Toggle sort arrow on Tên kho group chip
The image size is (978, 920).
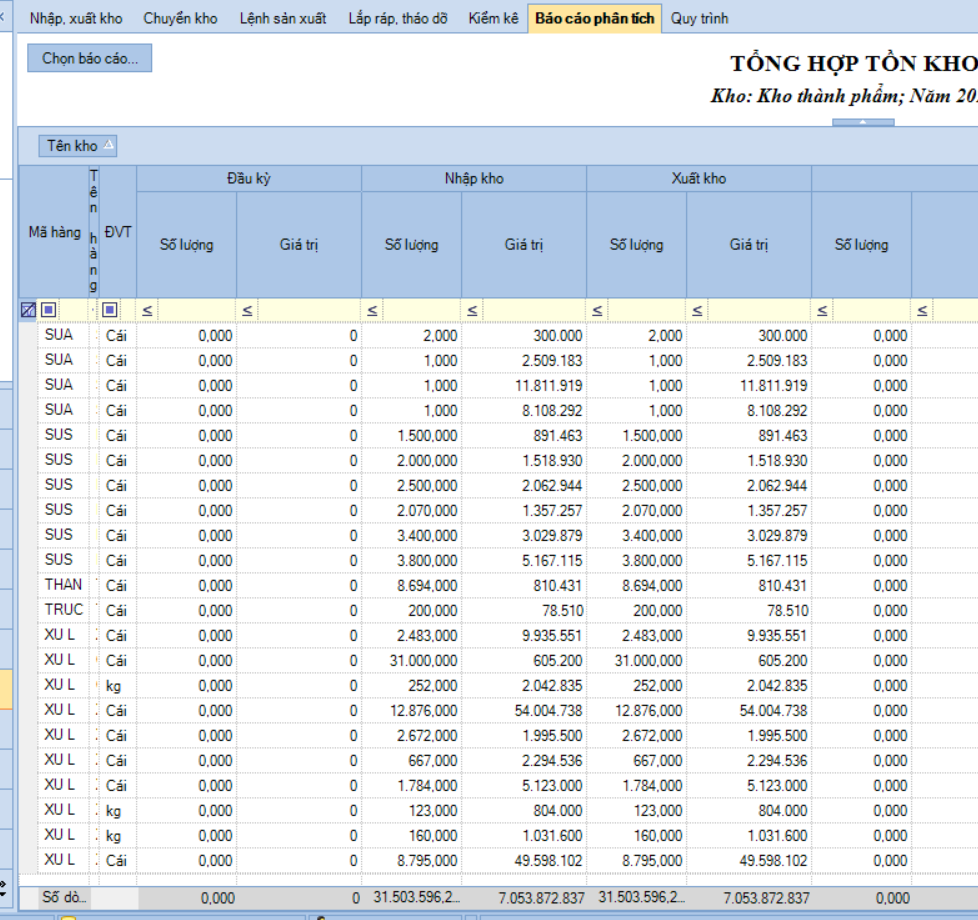point(109,145)
